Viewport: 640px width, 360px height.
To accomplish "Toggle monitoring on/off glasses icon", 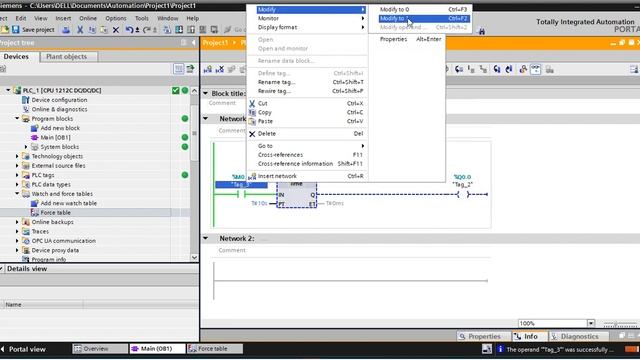I will point(536,69).
